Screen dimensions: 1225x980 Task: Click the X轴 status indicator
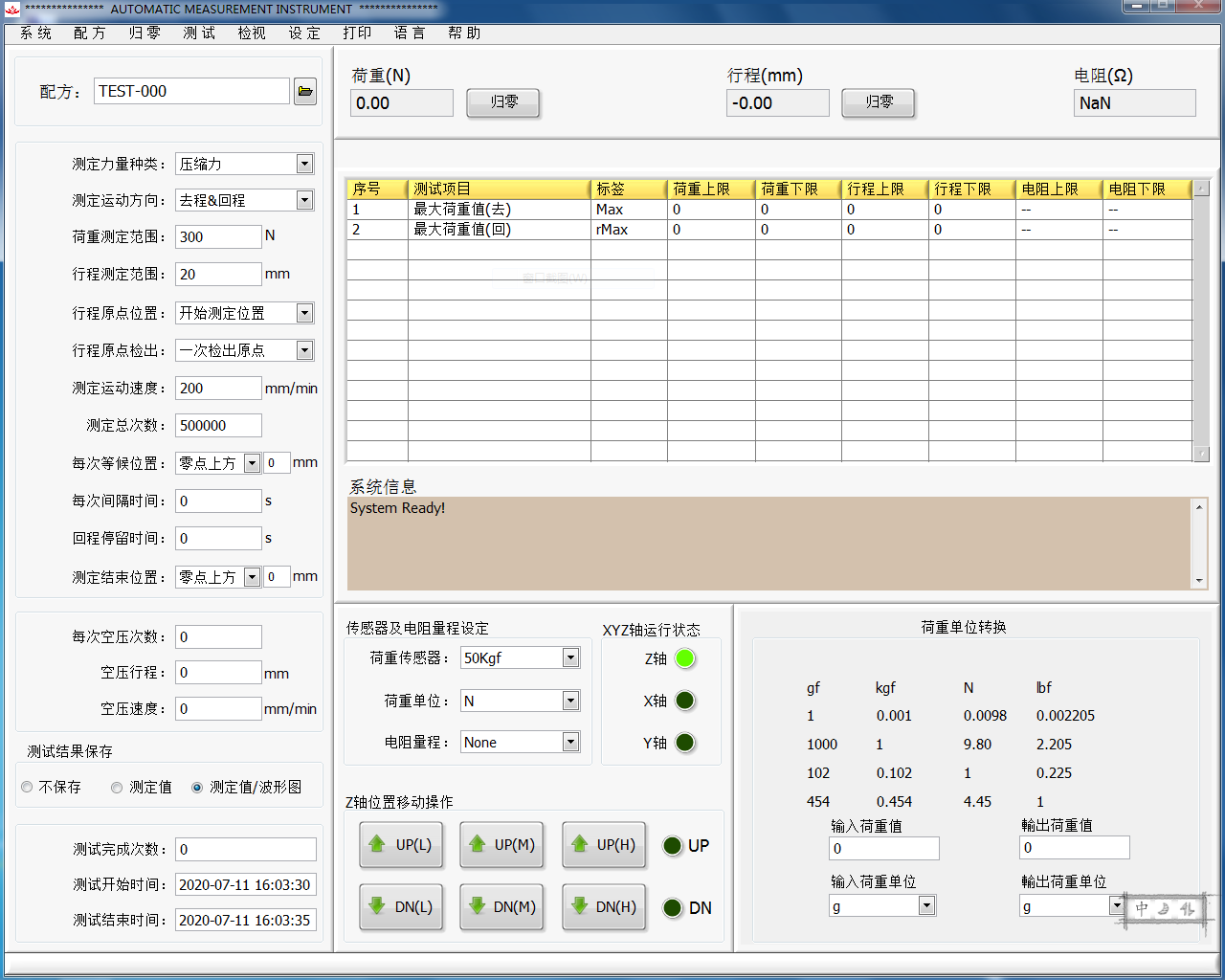[x=684, y=701]
